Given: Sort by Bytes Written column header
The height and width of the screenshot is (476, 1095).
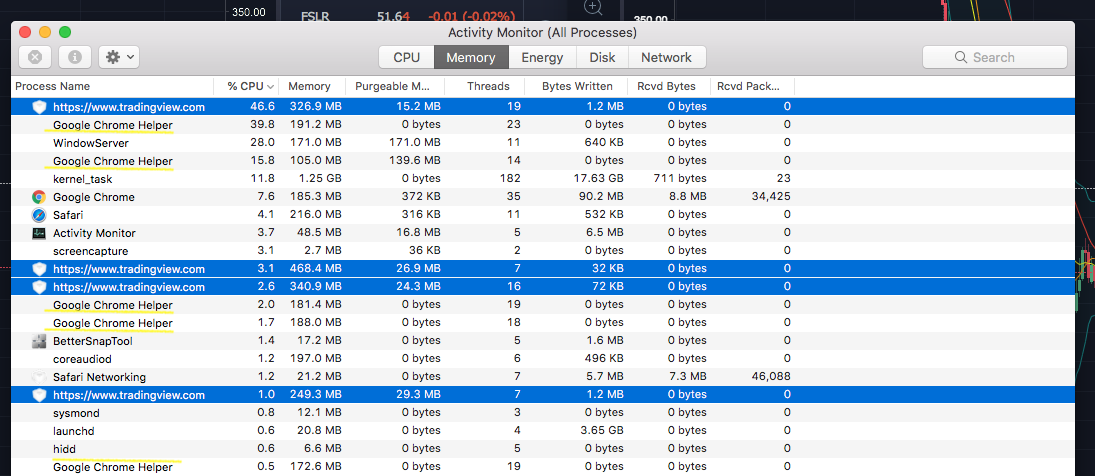Looking at the screenshot, I should coord(578,87).
